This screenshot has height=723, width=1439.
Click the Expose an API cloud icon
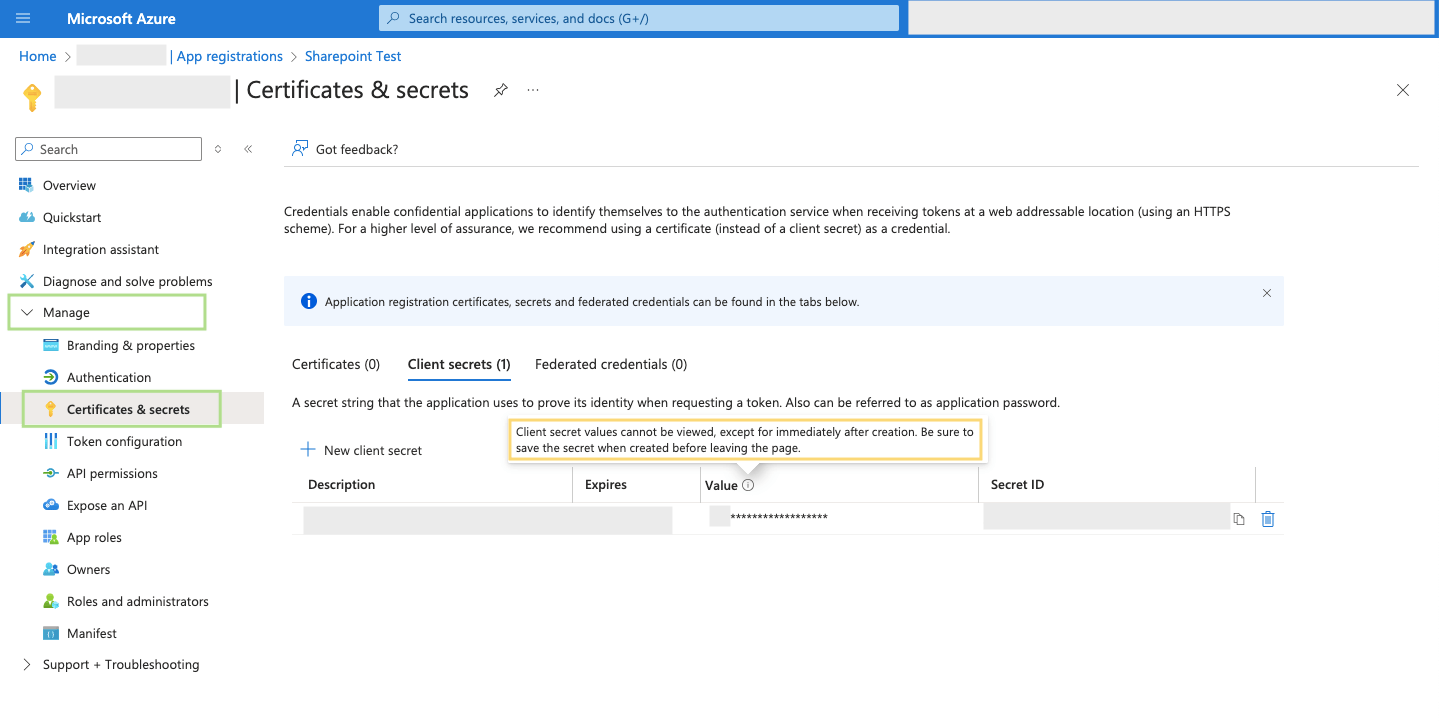51,505
